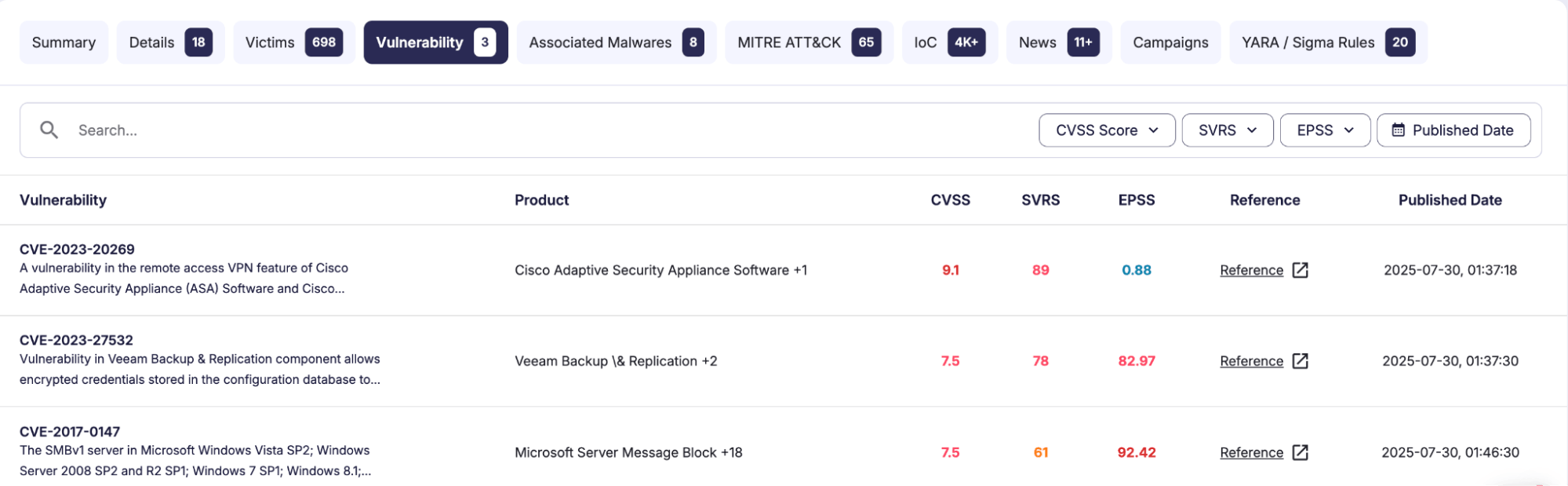Expand the SVRS filter dropdown
1568x486 pixels.
pos(1228,130)
